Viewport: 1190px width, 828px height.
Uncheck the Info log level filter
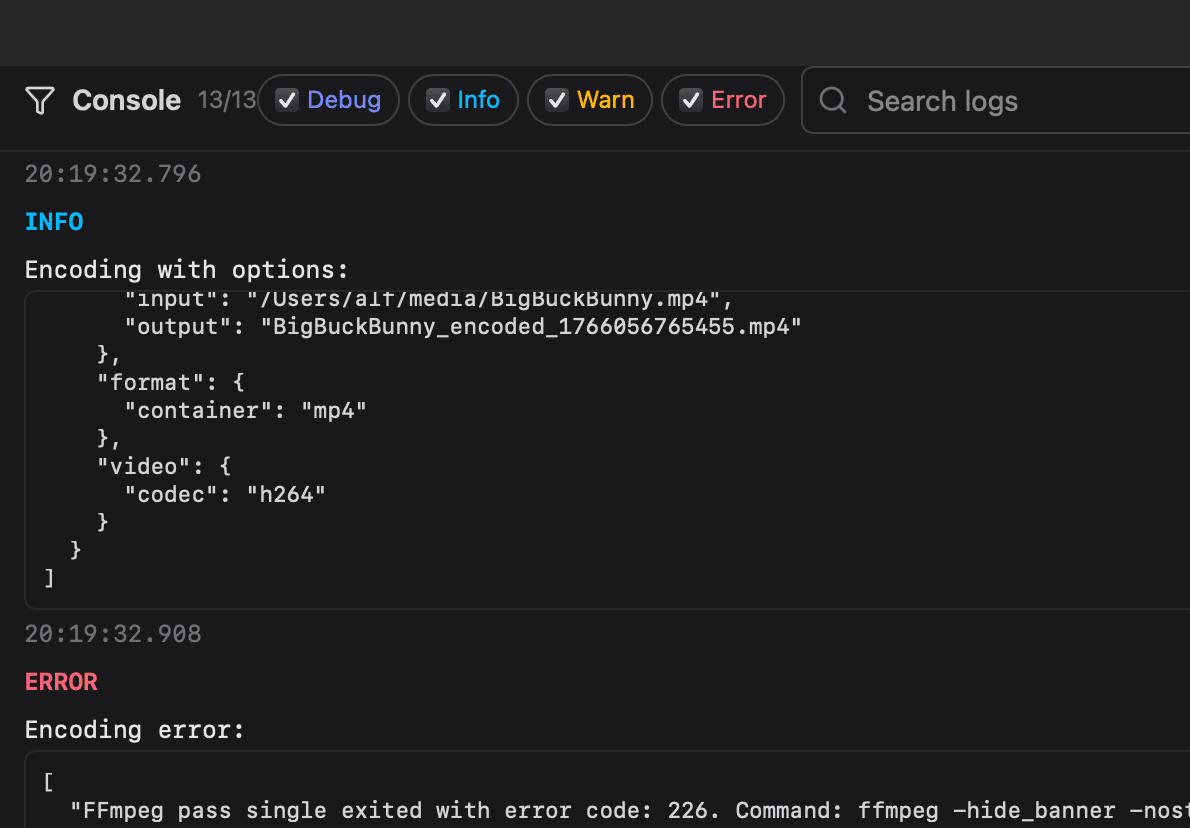coord(438,100)
